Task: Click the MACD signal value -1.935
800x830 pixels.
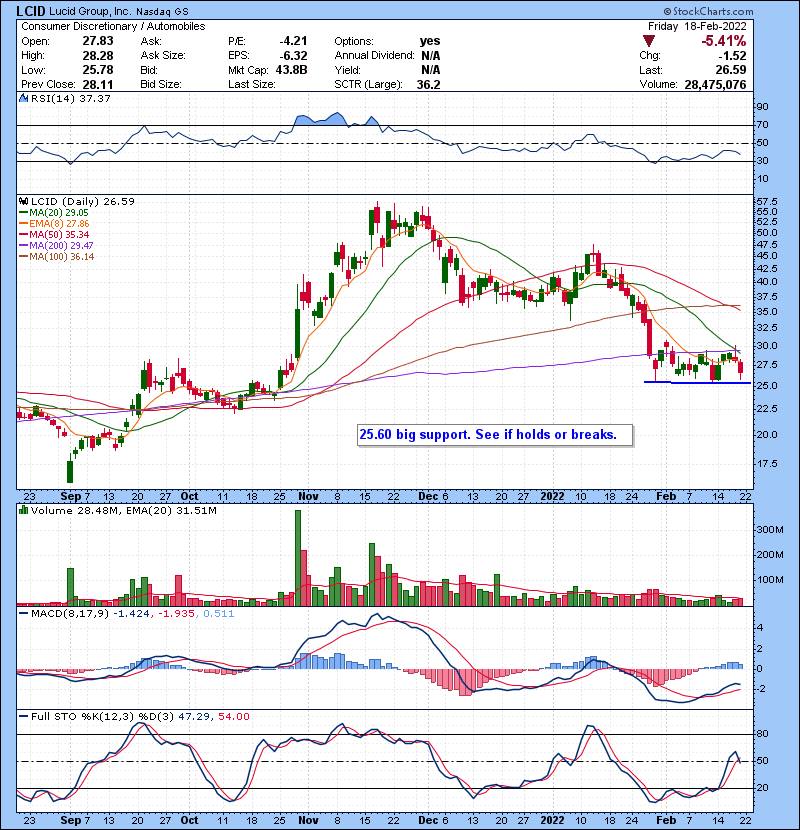Action: click(175, 613)
